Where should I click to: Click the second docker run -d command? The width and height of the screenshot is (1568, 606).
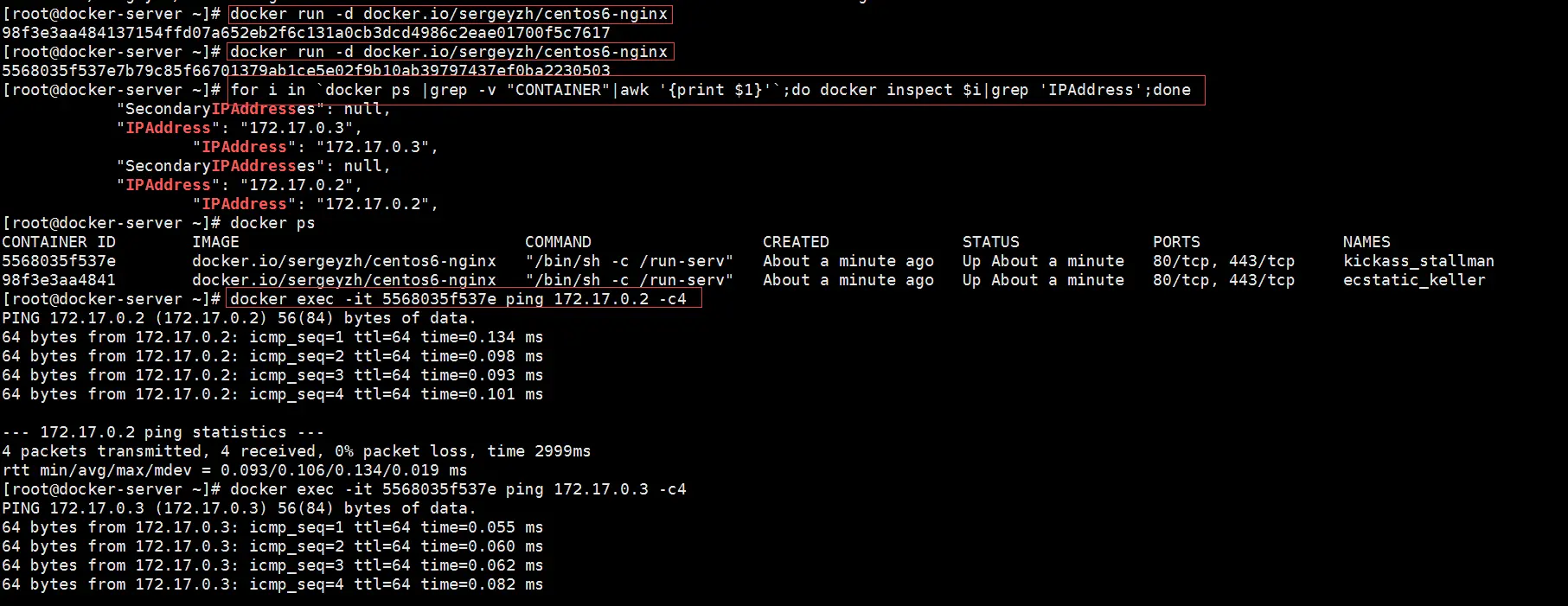coord(450,52)
